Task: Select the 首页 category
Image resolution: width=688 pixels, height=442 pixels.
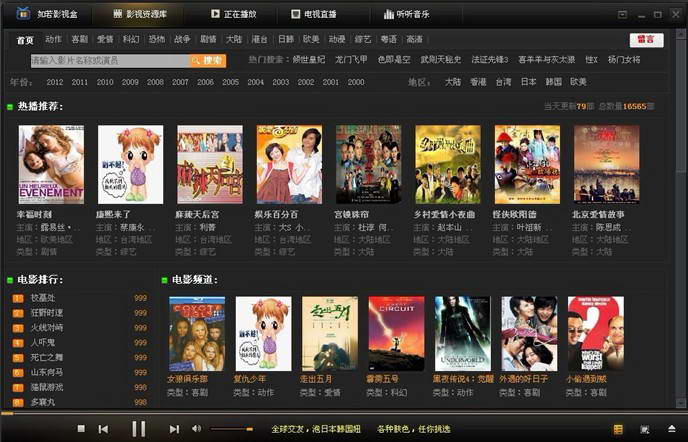Action: (x=25, y=40)
